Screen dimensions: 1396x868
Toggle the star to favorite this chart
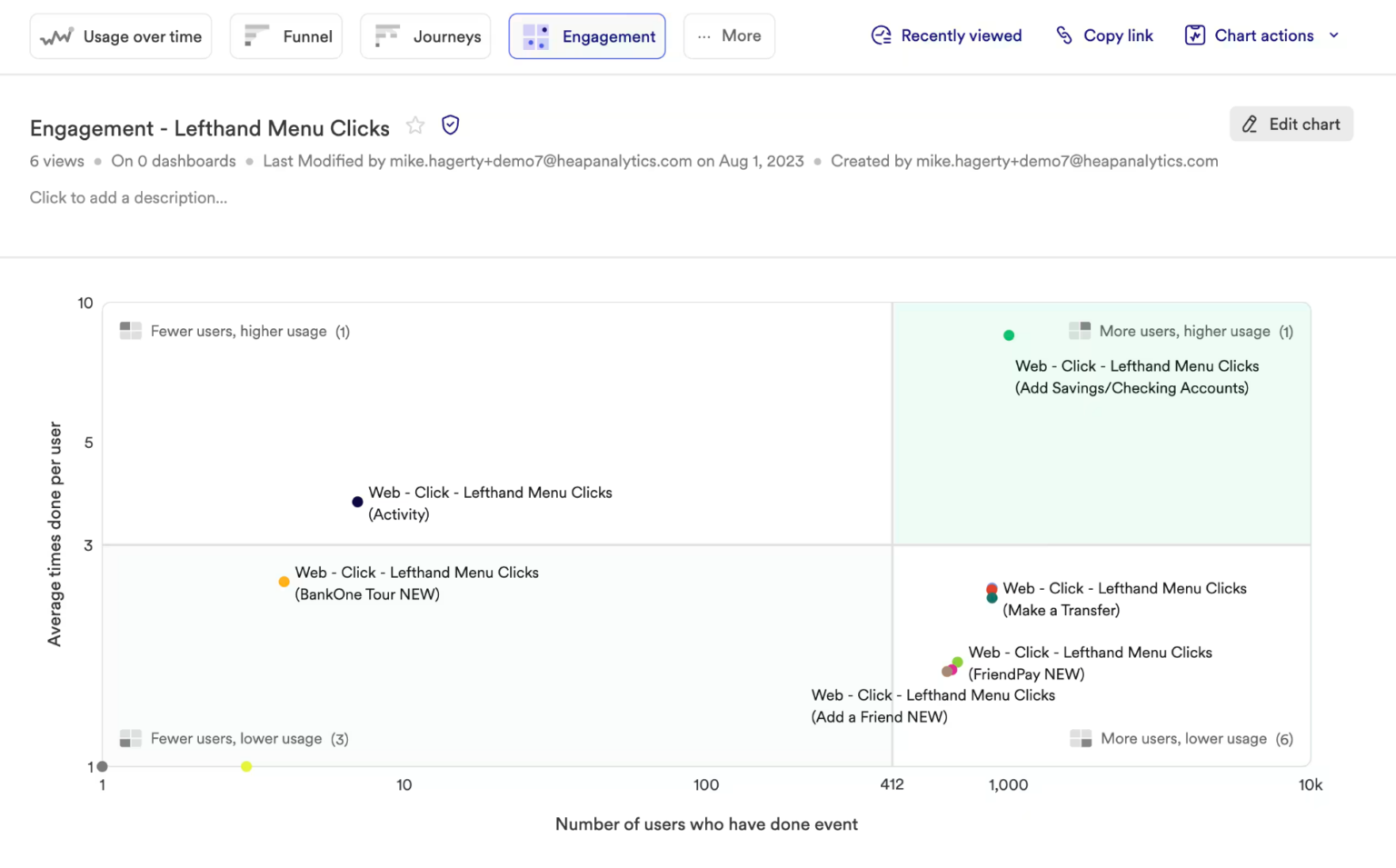point(415,125)
